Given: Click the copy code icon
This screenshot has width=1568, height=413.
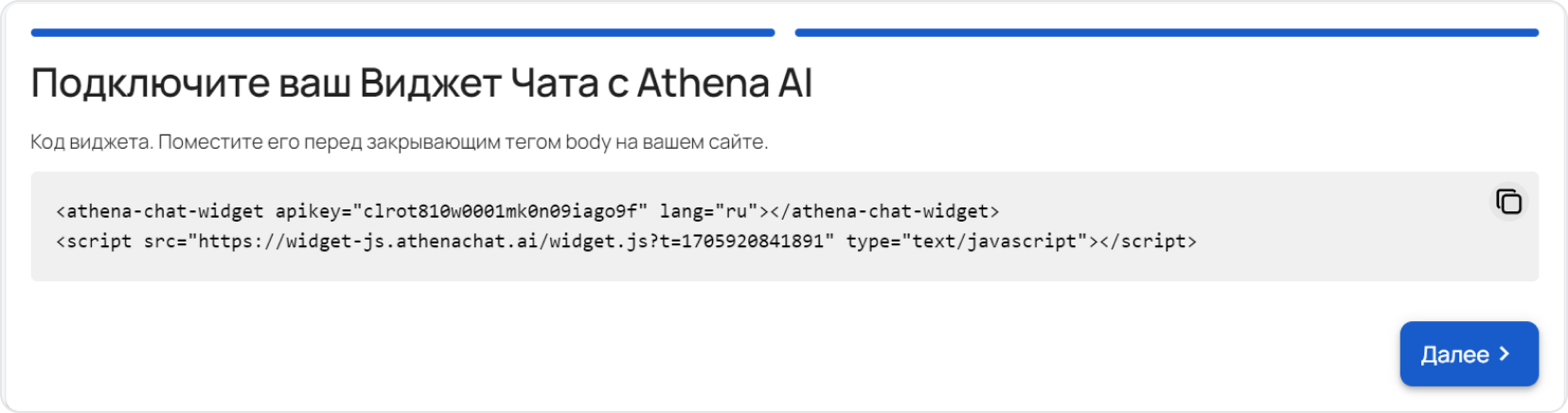Looking at the screenshot, I should (1508, 202).
